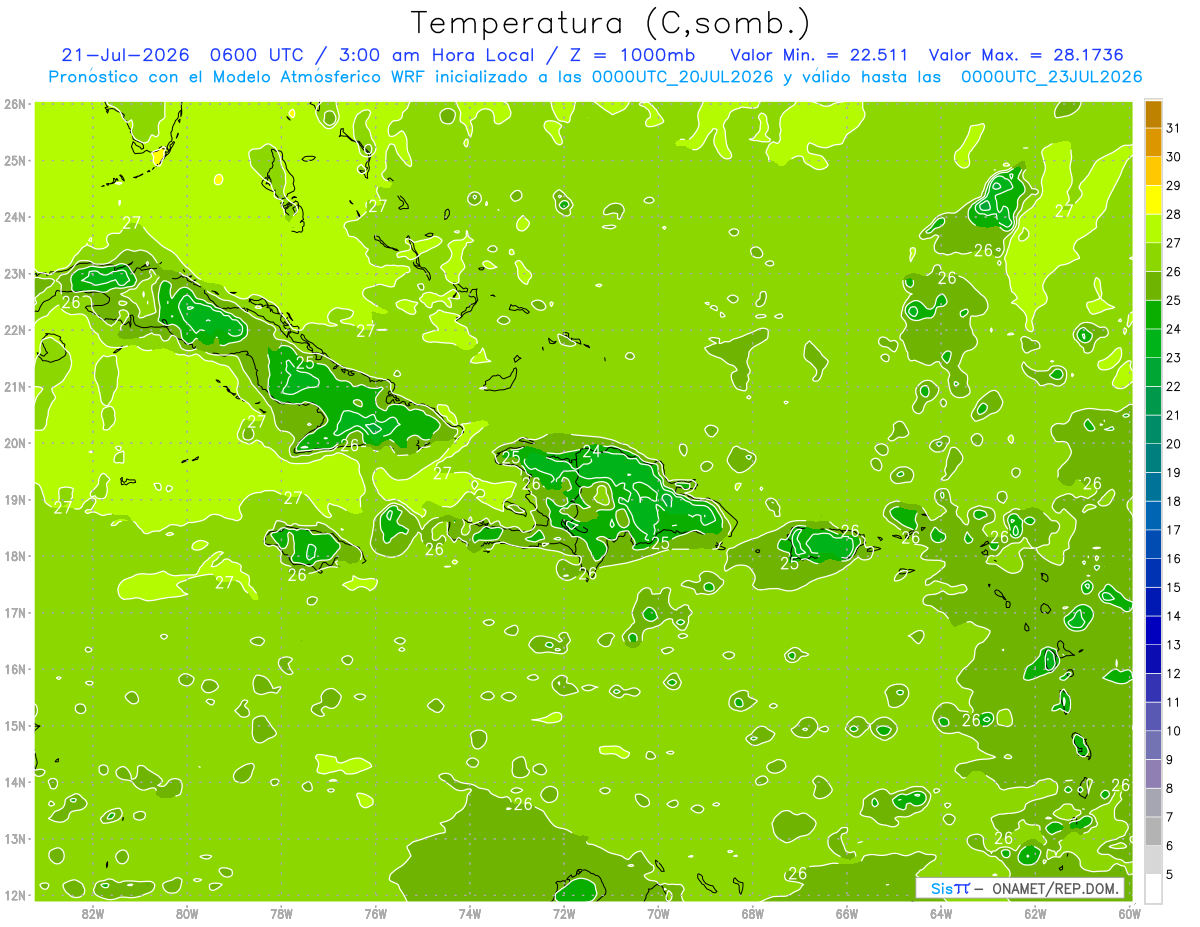This screenshot has height=927, width=1200.
Task: Click the 66W longitude axis label
Action: (x=846, y=913)
